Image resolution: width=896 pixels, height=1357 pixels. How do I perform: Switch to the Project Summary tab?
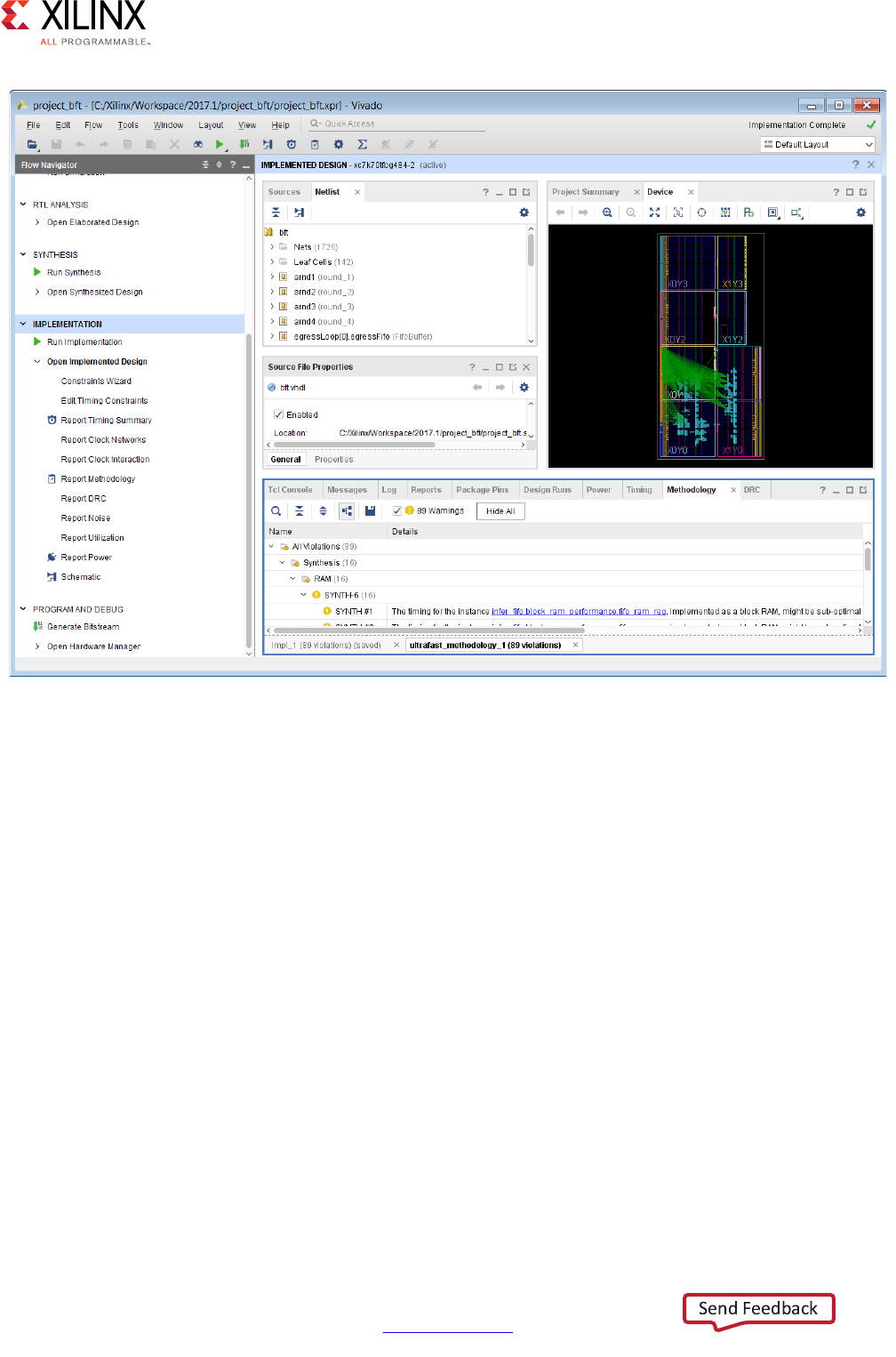585,192
